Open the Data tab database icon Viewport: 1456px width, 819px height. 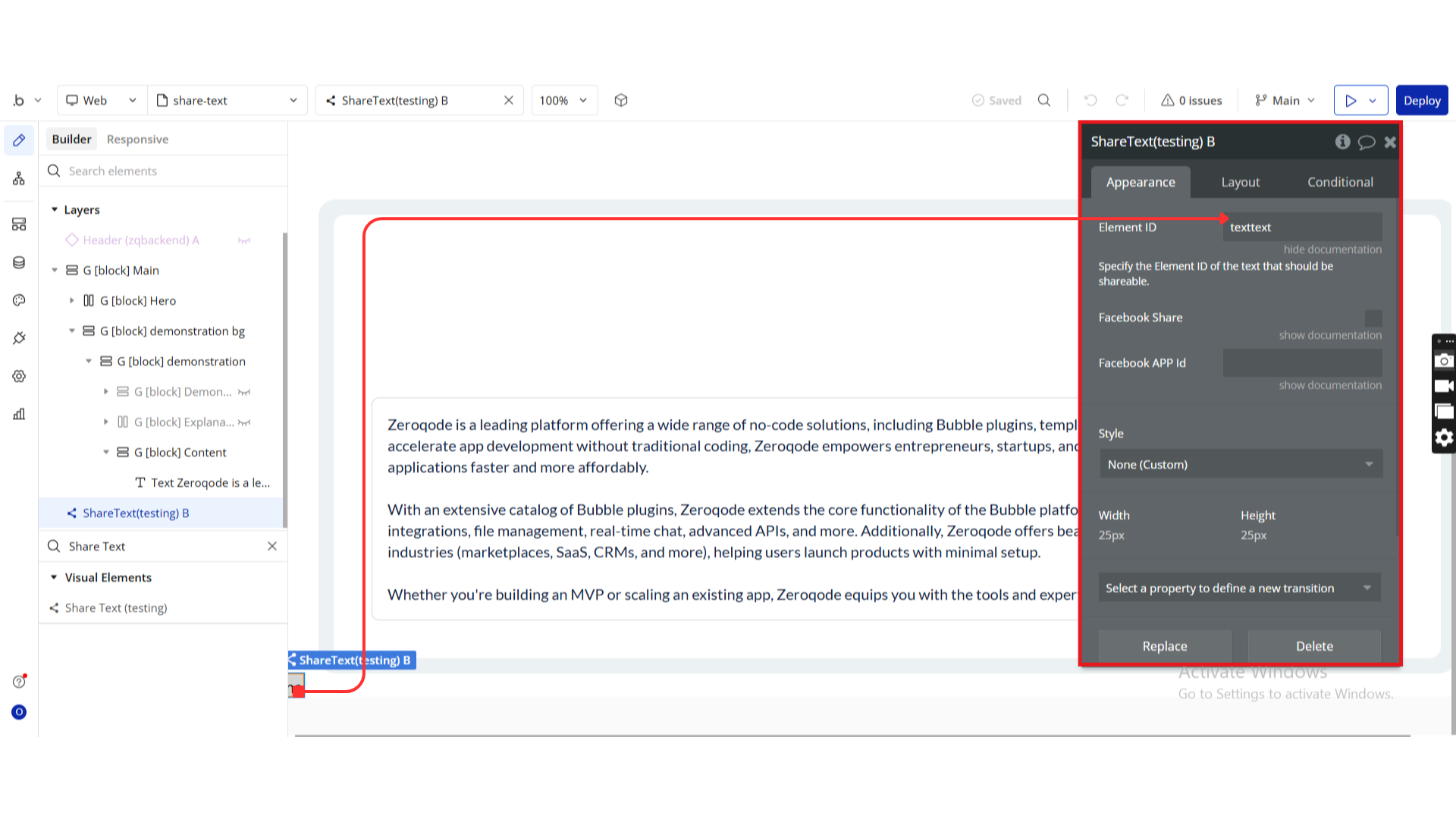[19, 262]
